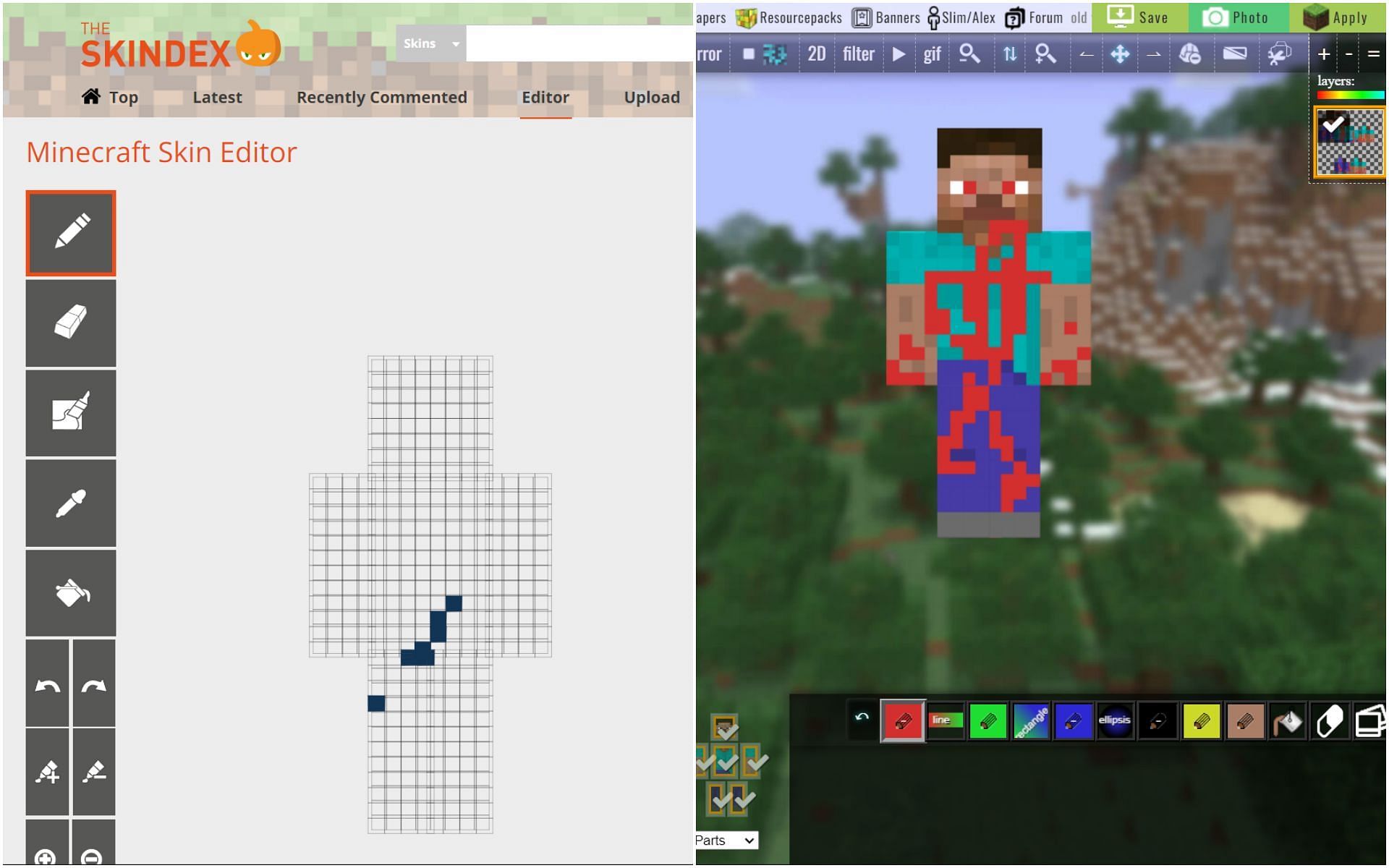Select the Pencil/Draw tool
The width and height of the screenshot is (1389, 868).
click(x=70, y=232)
